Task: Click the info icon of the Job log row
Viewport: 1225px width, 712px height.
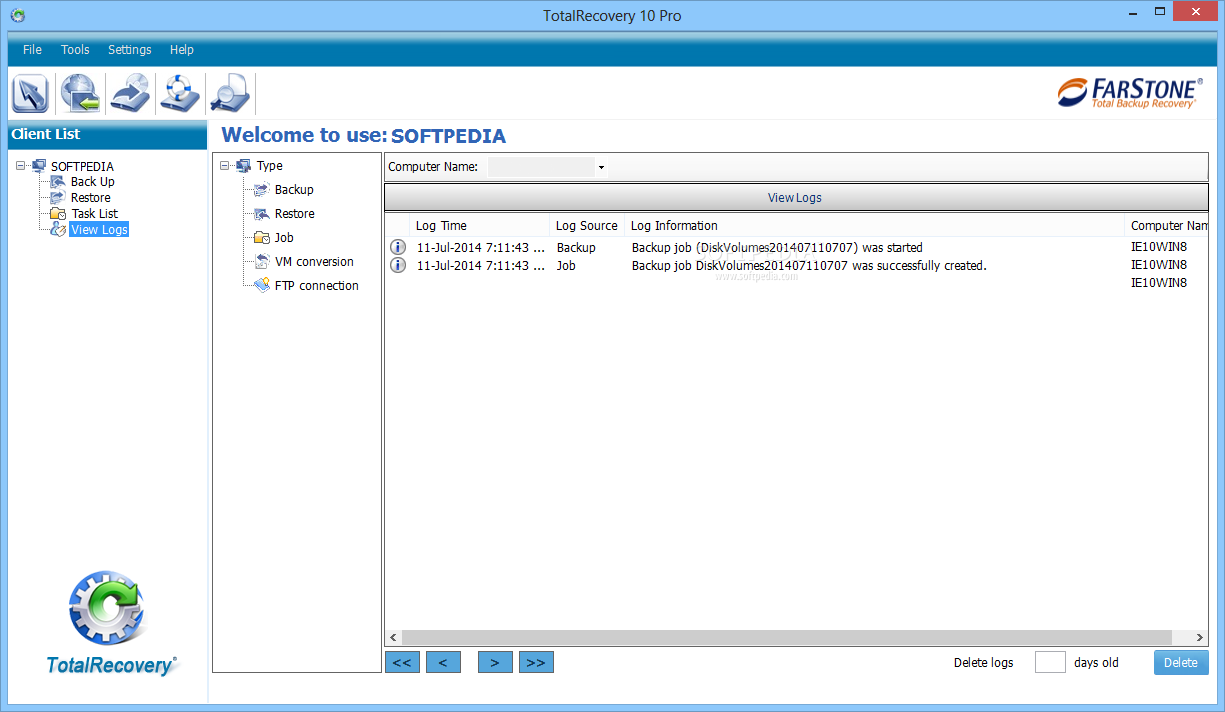Action: coord(398,265)
